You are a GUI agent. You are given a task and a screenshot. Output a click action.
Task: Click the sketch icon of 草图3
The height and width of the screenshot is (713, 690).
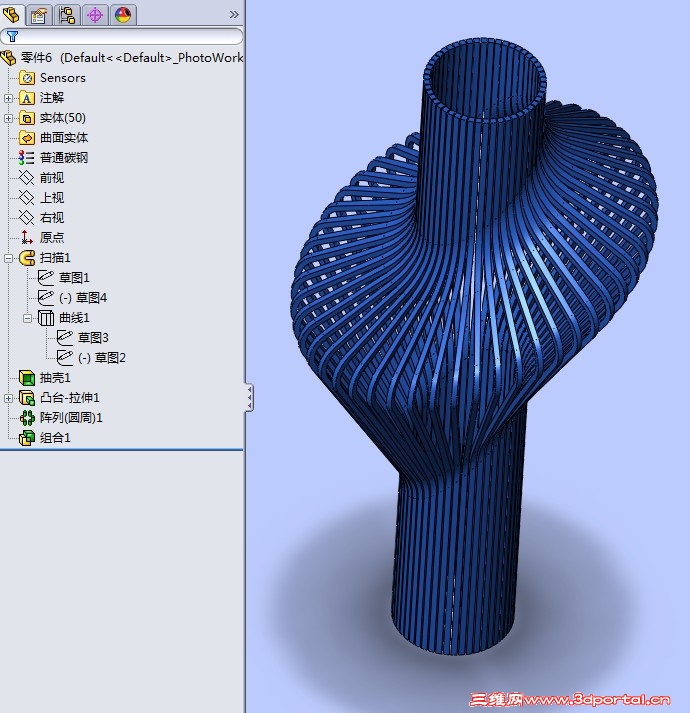(x=65, y=338)
